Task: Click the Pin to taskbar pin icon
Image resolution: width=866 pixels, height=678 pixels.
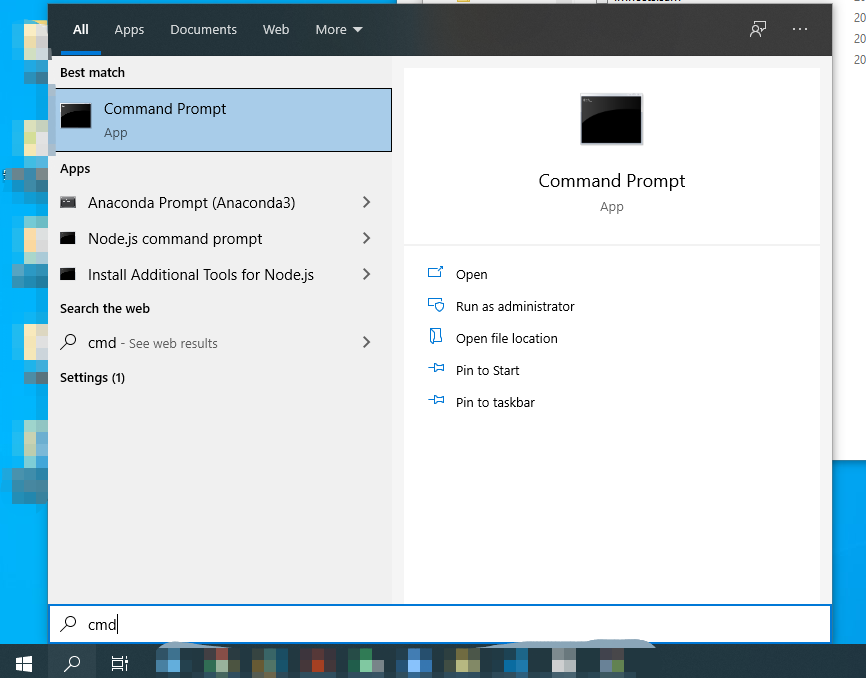Action: [x=436, y=402]
